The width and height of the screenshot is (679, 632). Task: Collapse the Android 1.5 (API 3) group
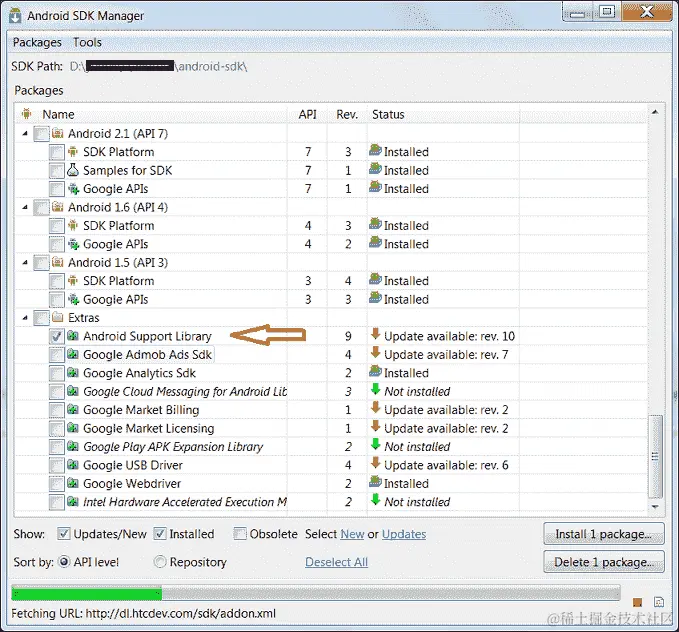[x=25, y=263]
